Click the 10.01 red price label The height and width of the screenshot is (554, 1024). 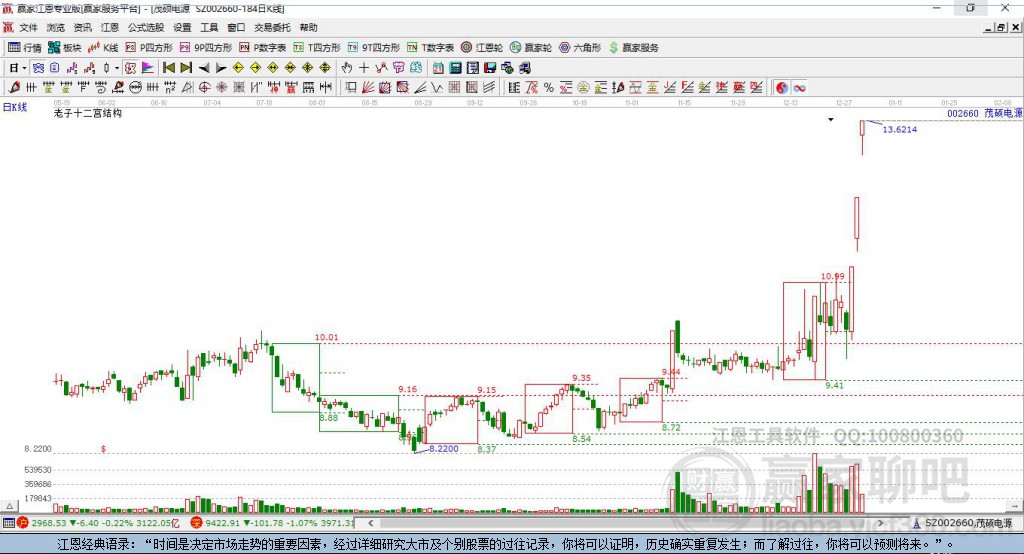(x=327, y=337)
